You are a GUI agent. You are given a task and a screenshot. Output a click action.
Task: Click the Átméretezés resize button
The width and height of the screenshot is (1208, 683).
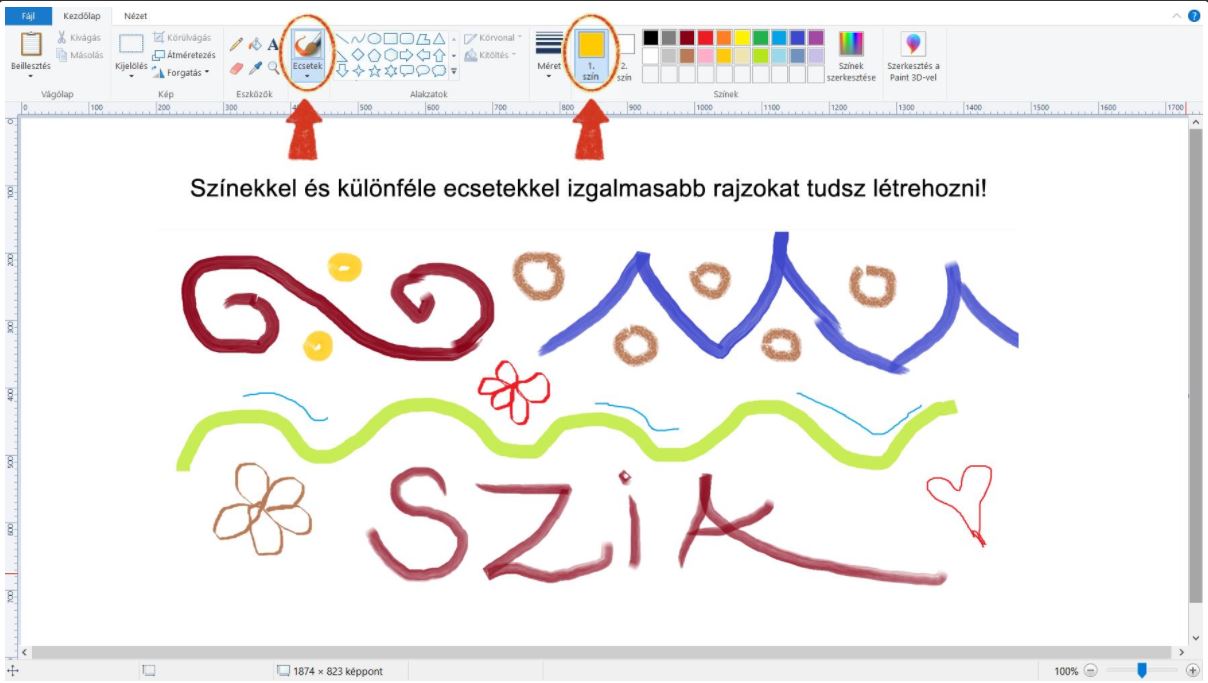click(x=183, y=55)
